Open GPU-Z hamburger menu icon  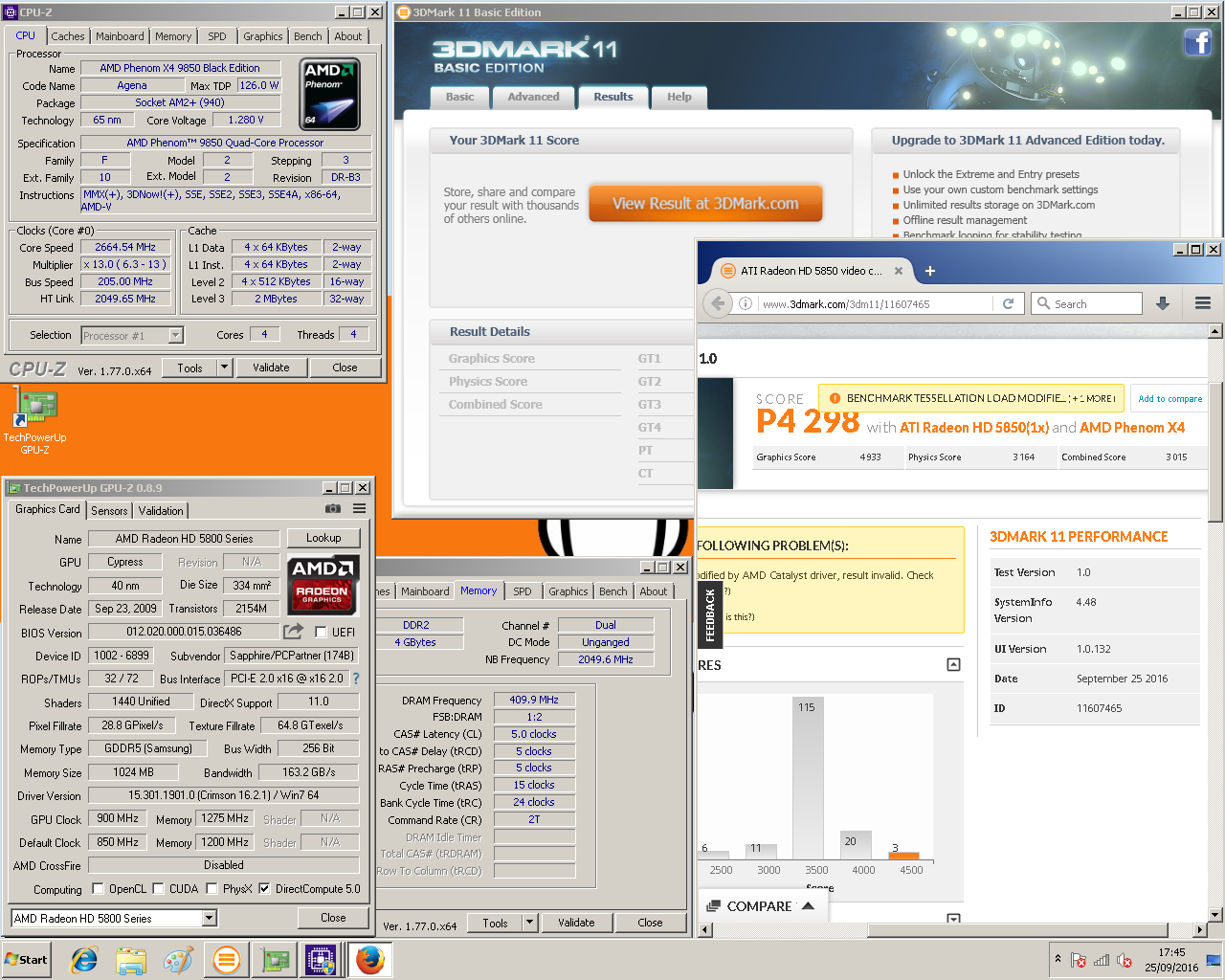pos(359,509)
